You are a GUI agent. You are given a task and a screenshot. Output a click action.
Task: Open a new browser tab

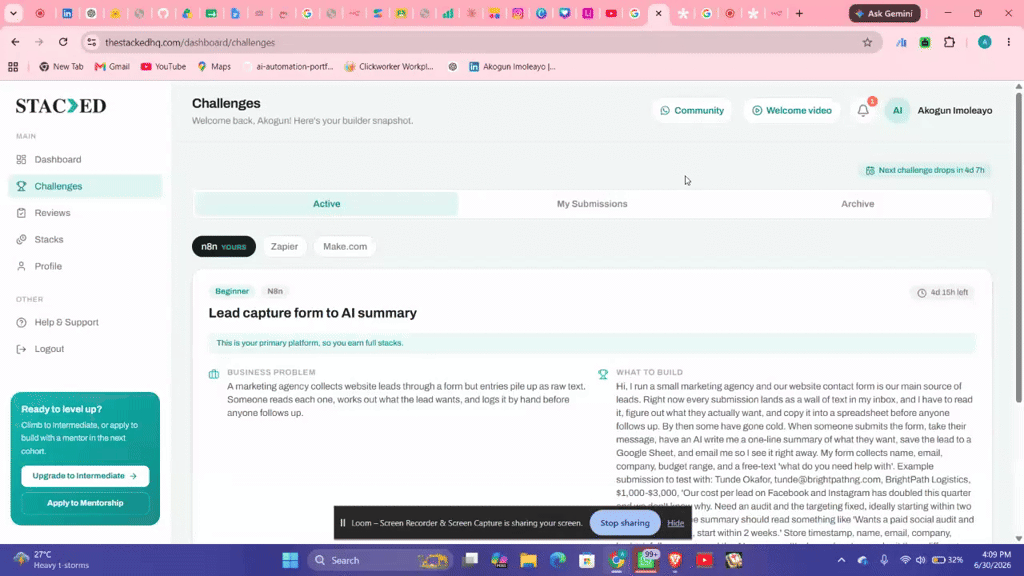click(x=799, y=13)
